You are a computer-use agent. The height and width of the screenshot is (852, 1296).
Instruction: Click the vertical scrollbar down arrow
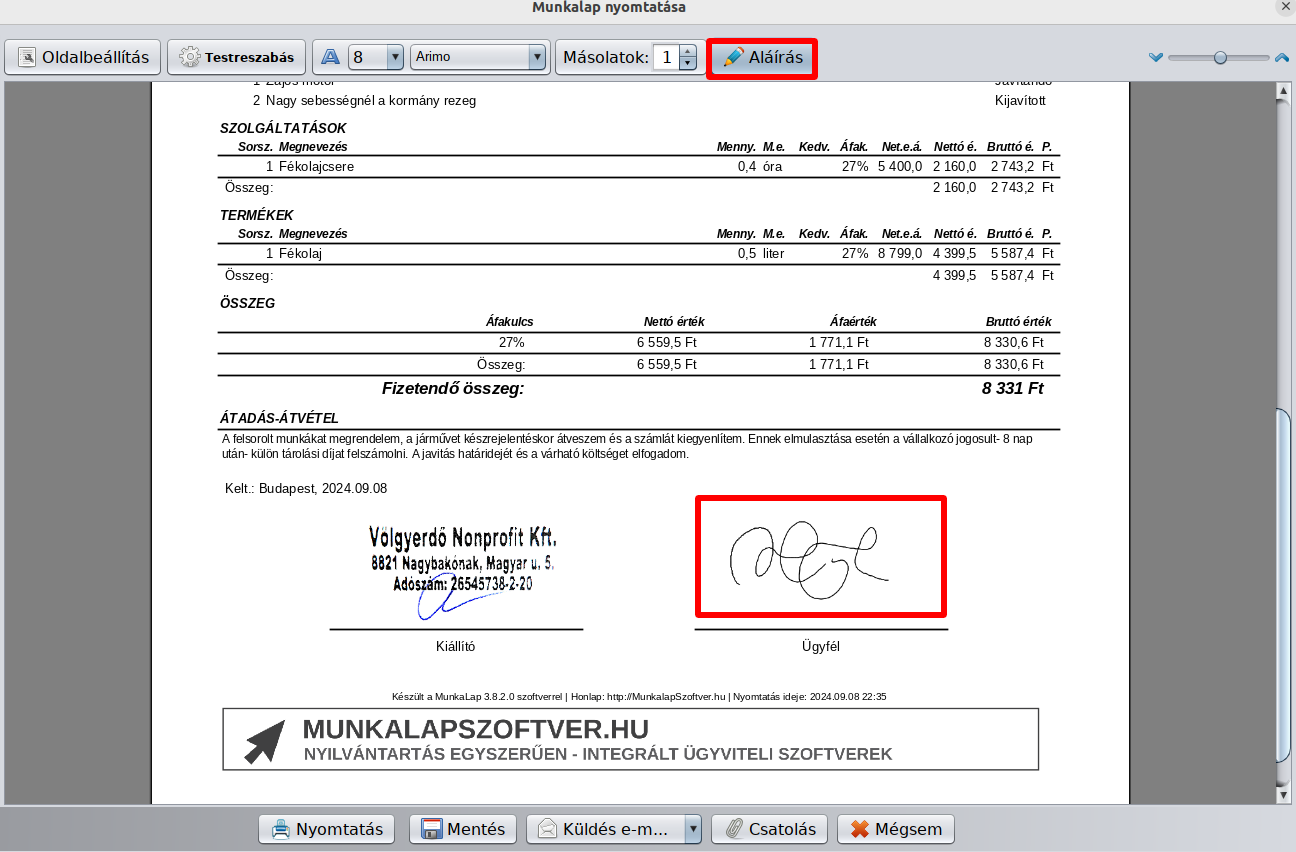click(1284, 795)
